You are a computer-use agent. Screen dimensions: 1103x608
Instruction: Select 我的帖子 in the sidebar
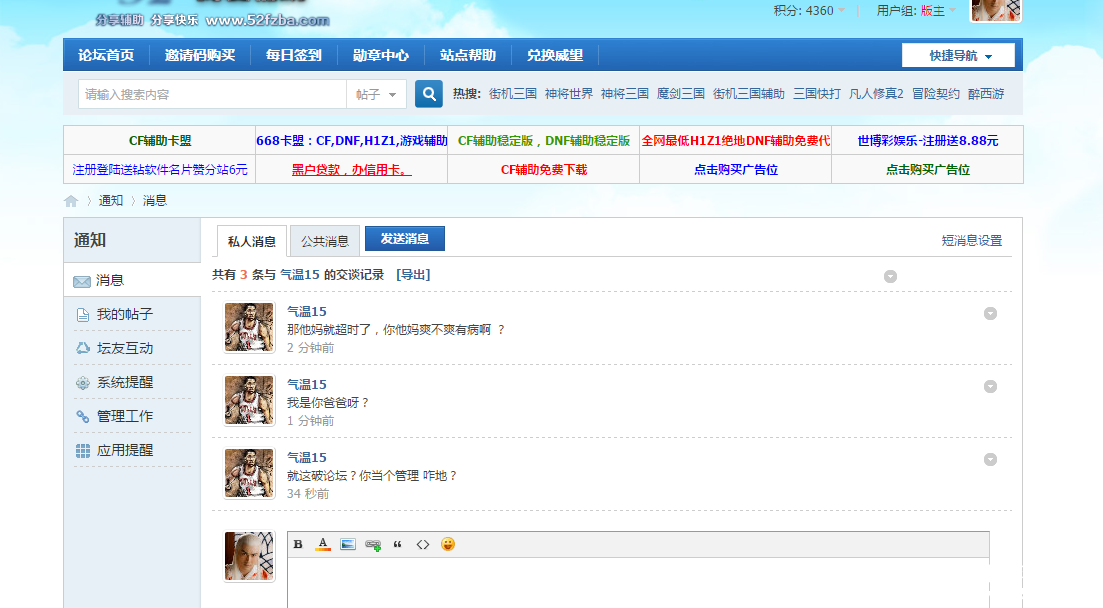pyautogui.click(x=132, y=314)
